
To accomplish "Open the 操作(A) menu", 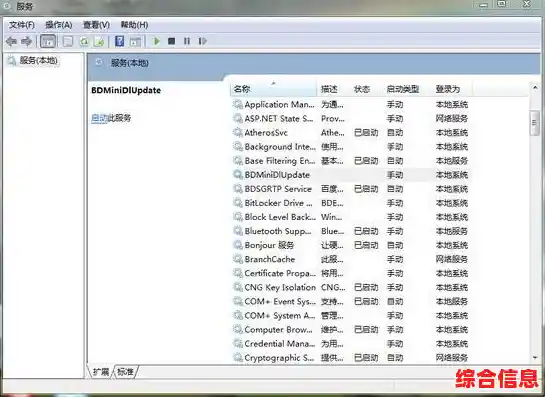I will [59, 25].
